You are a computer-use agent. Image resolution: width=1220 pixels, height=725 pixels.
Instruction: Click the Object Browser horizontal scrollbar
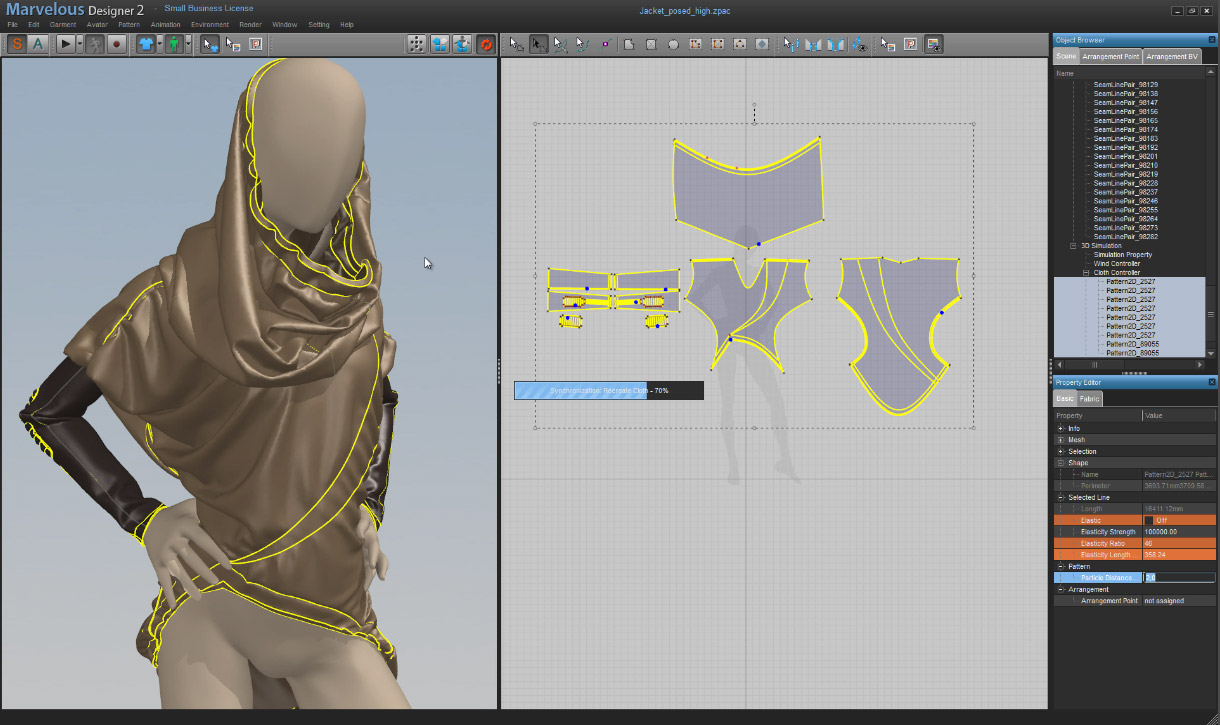coord(1130,364)
